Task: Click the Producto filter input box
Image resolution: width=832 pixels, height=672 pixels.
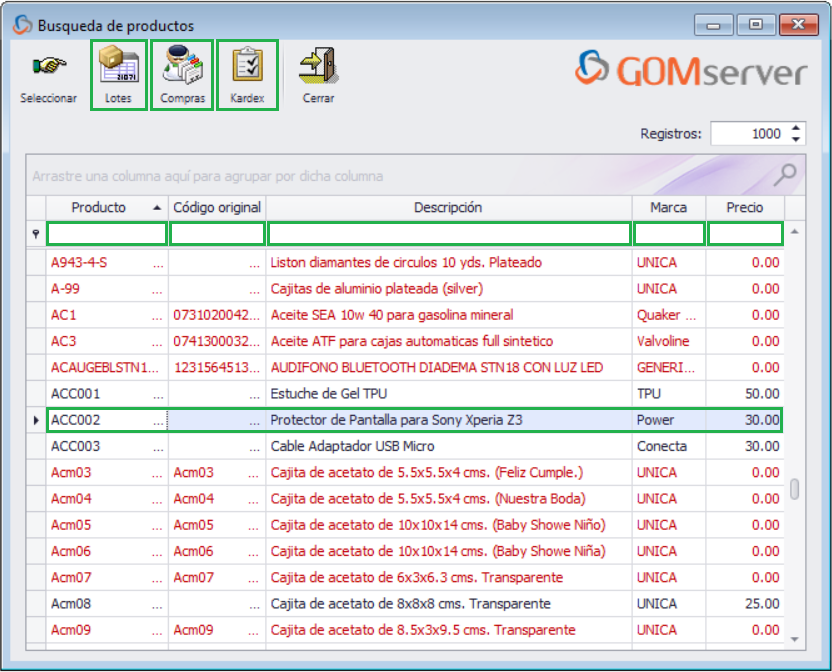Action: tap(107, 233)
